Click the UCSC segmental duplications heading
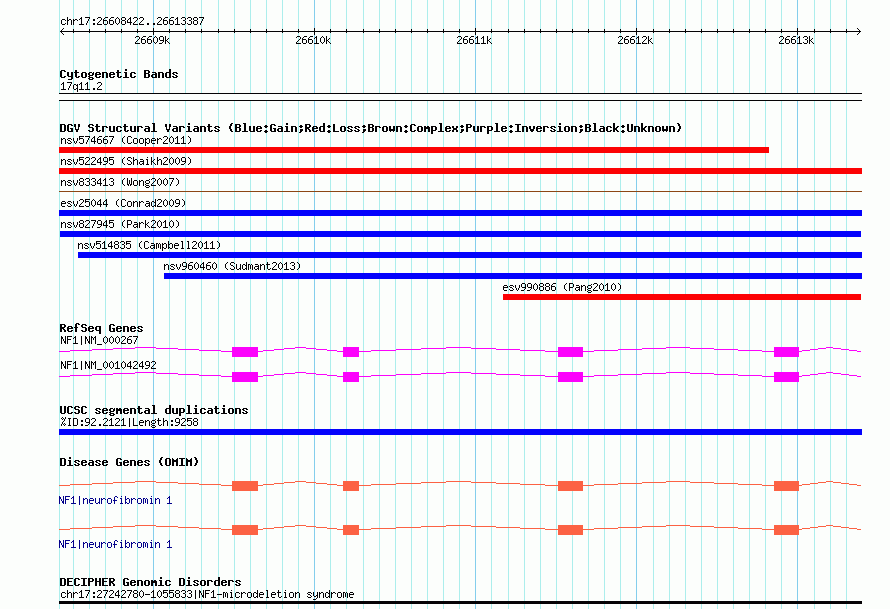The width and height of the screenshot is (890, 609). pos(154,410)
